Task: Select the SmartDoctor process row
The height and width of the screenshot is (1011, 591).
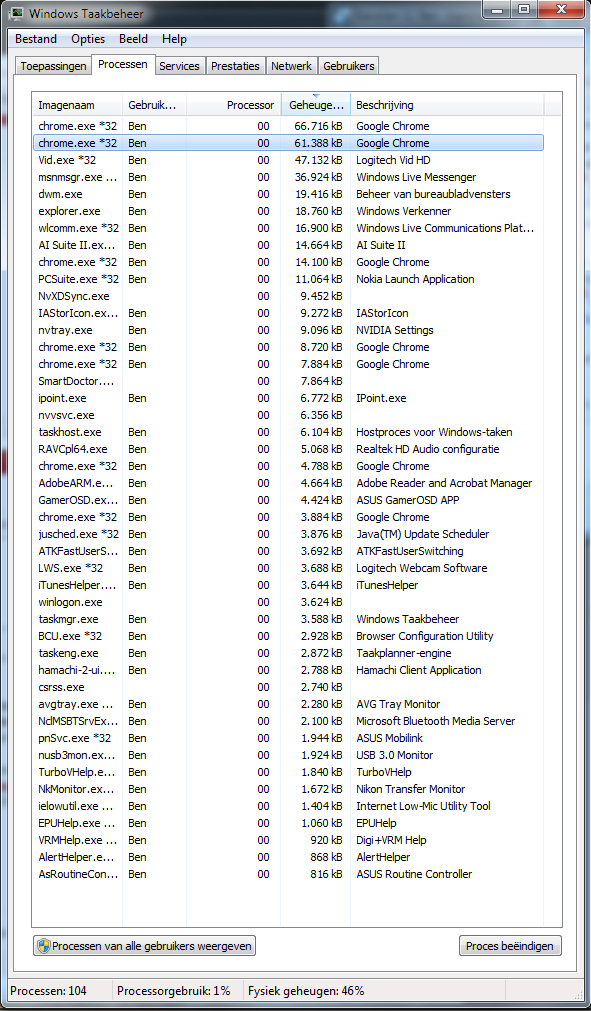Action: click(x=288, y=381)
